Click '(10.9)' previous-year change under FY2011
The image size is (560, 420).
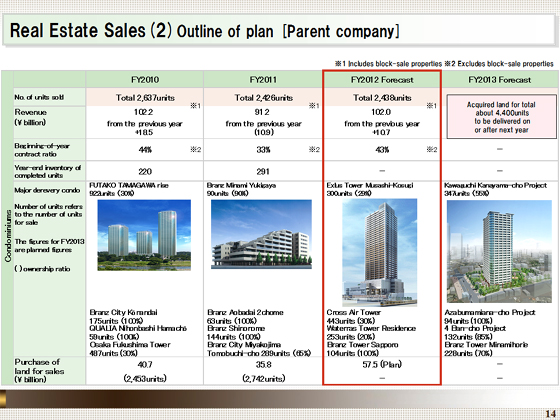tap(264, 132)
